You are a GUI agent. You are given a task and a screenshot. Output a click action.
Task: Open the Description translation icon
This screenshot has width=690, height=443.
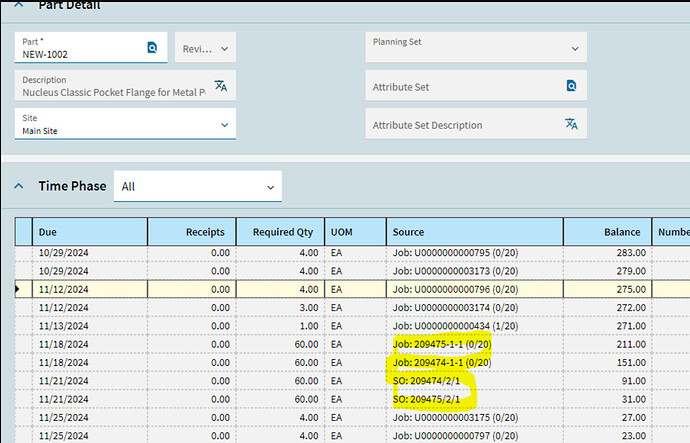click(x=221, y=85)
